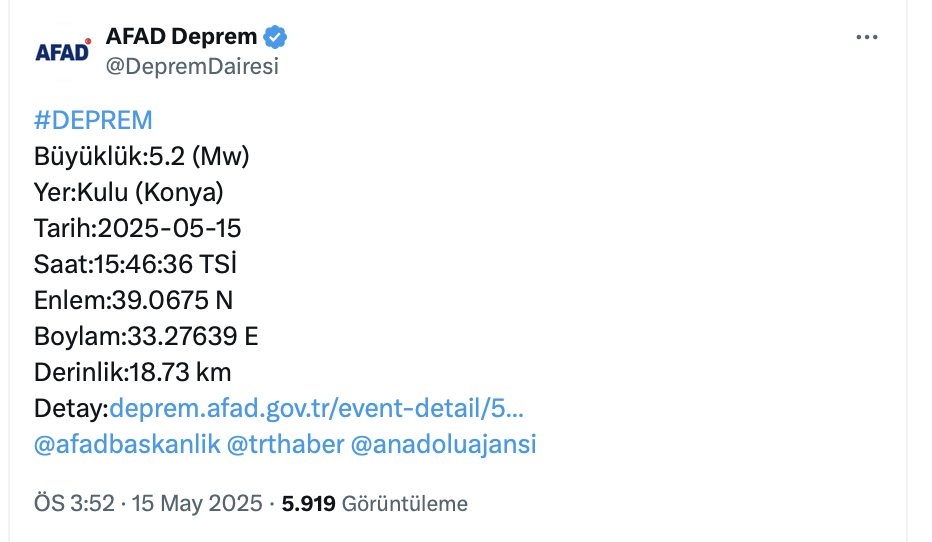This screenshot has width=932, height=542.
Task: Click the Detay: label text
Action: 71,408
